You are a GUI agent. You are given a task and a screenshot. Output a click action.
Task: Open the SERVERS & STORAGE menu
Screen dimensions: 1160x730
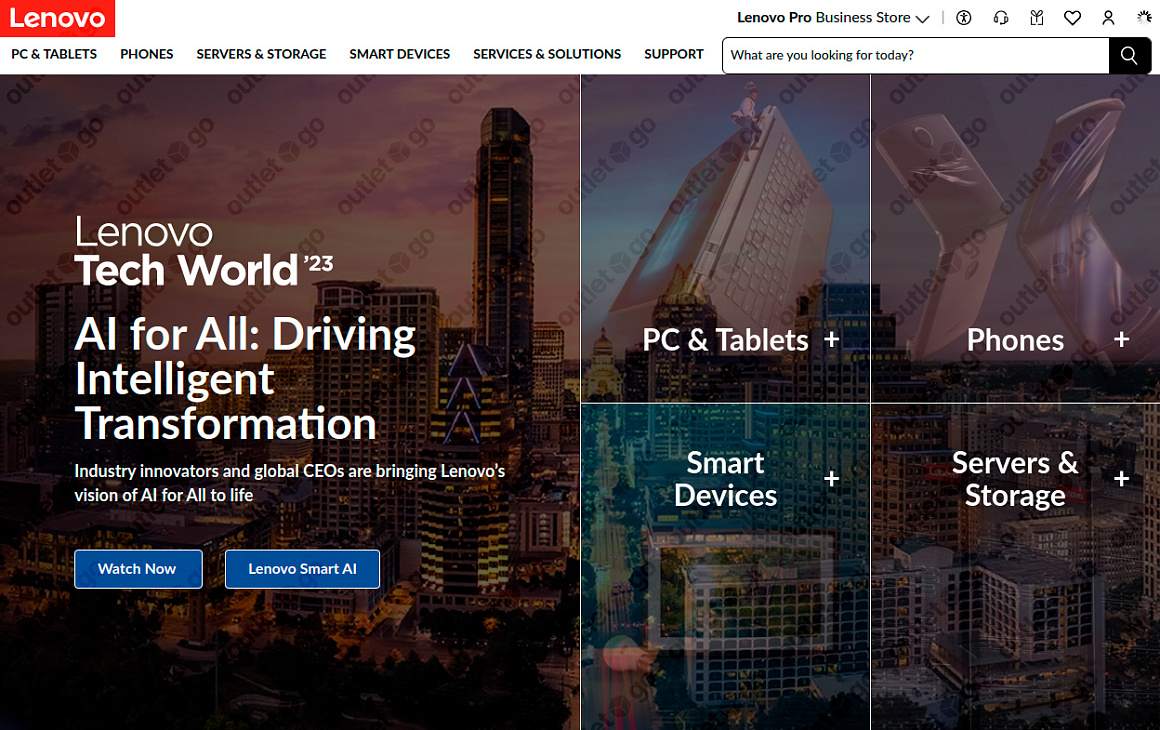click(x=261, y=54)
